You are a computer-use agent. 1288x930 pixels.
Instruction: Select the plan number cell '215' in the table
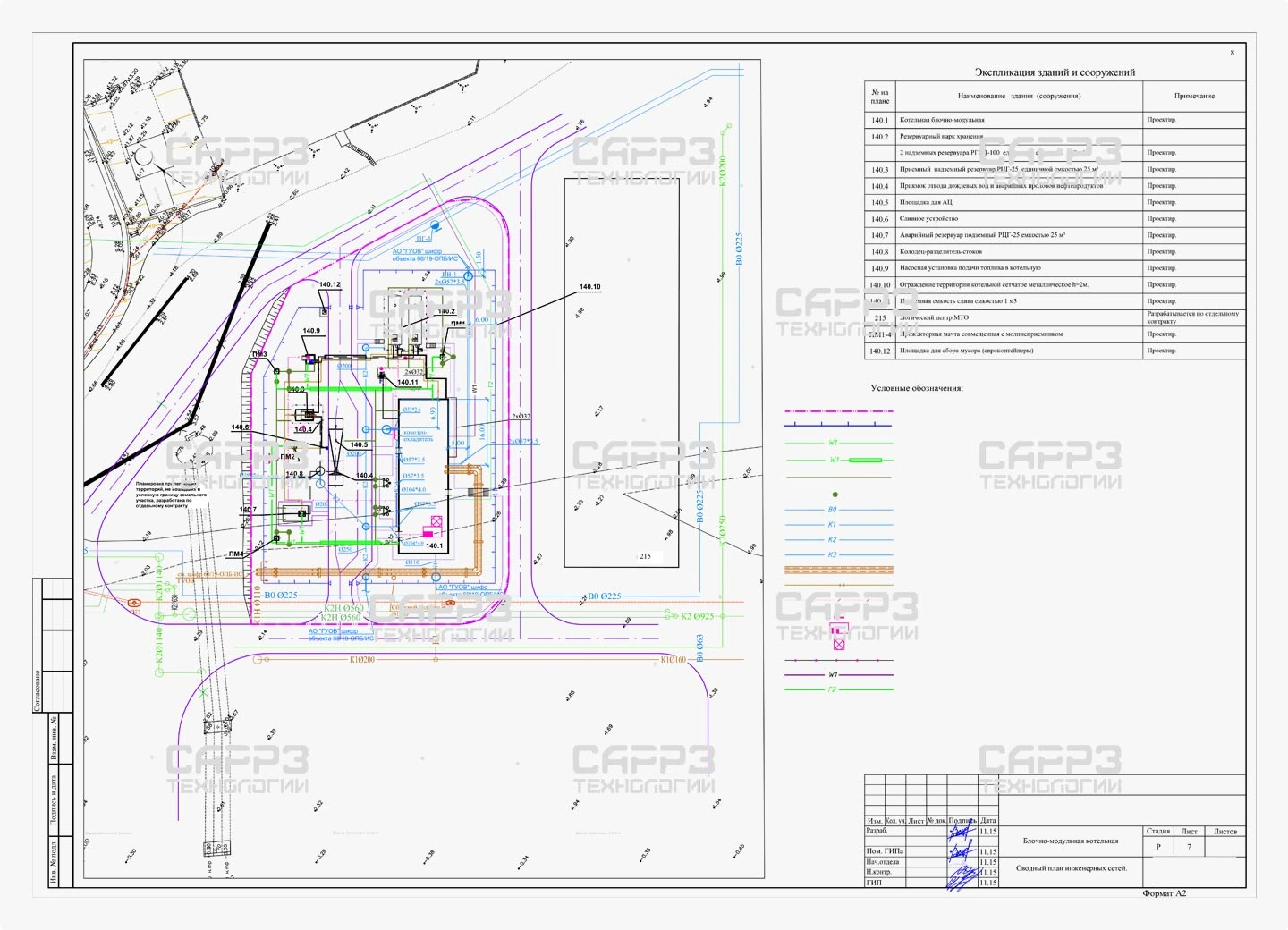coord(880,317)
